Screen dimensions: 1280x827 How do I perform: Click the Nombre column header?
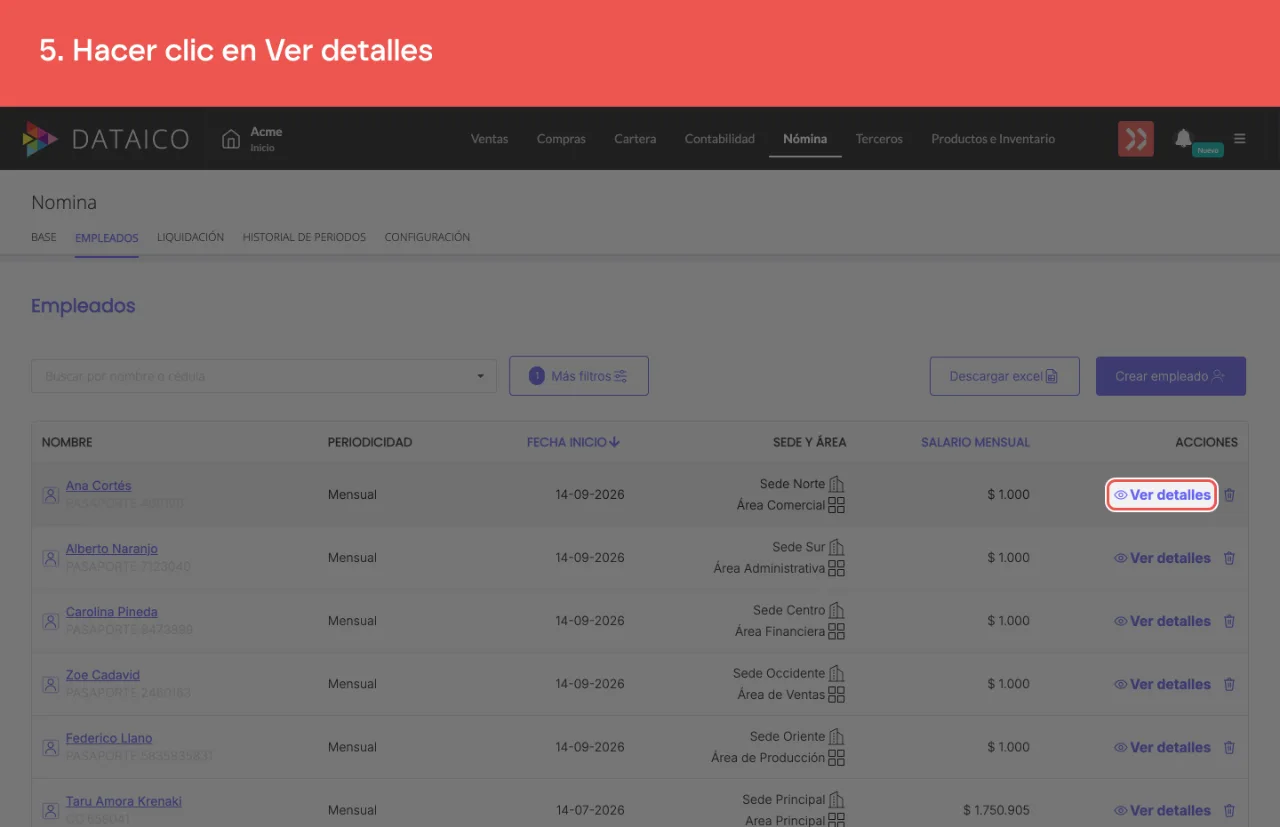(67, 442)
